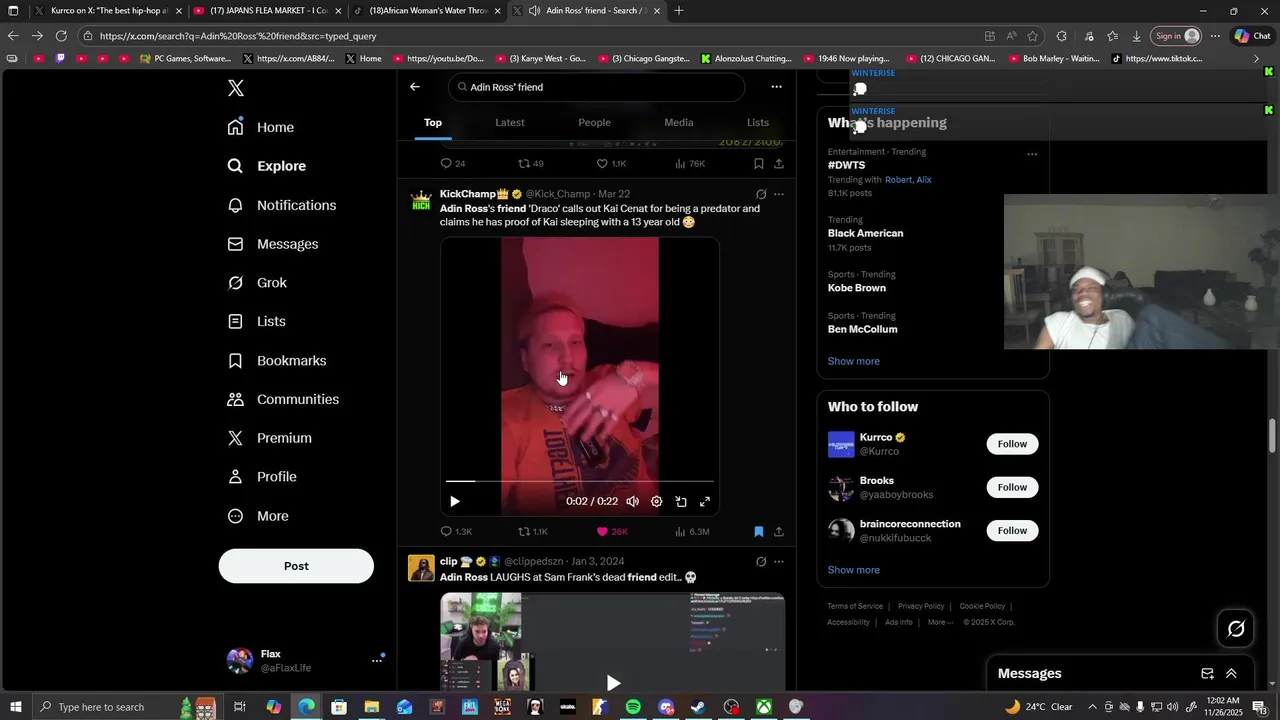Open Flax account switcher menu
The image size is (1280, 720).
pos(306,660)
